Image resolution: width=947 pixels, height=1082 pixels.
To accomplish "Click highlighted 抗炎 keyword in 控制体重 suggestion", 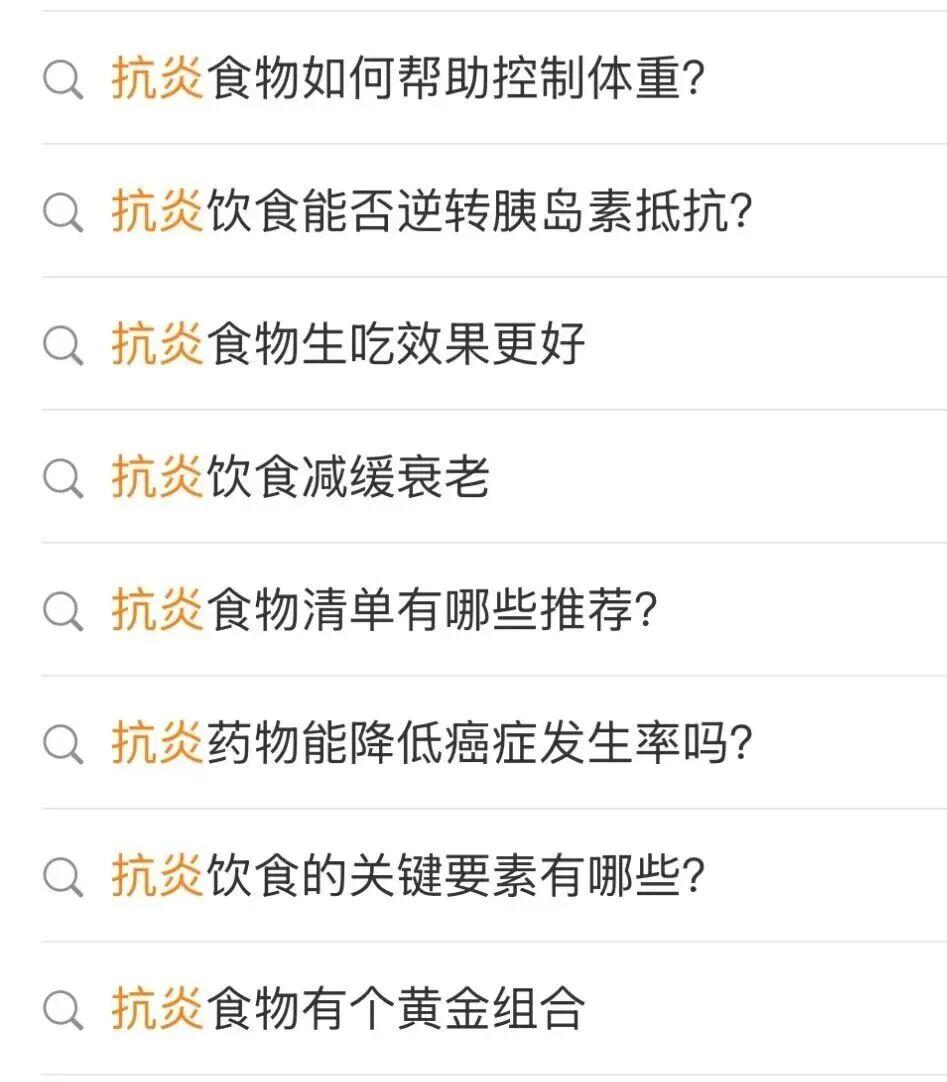I will point(157,79).
